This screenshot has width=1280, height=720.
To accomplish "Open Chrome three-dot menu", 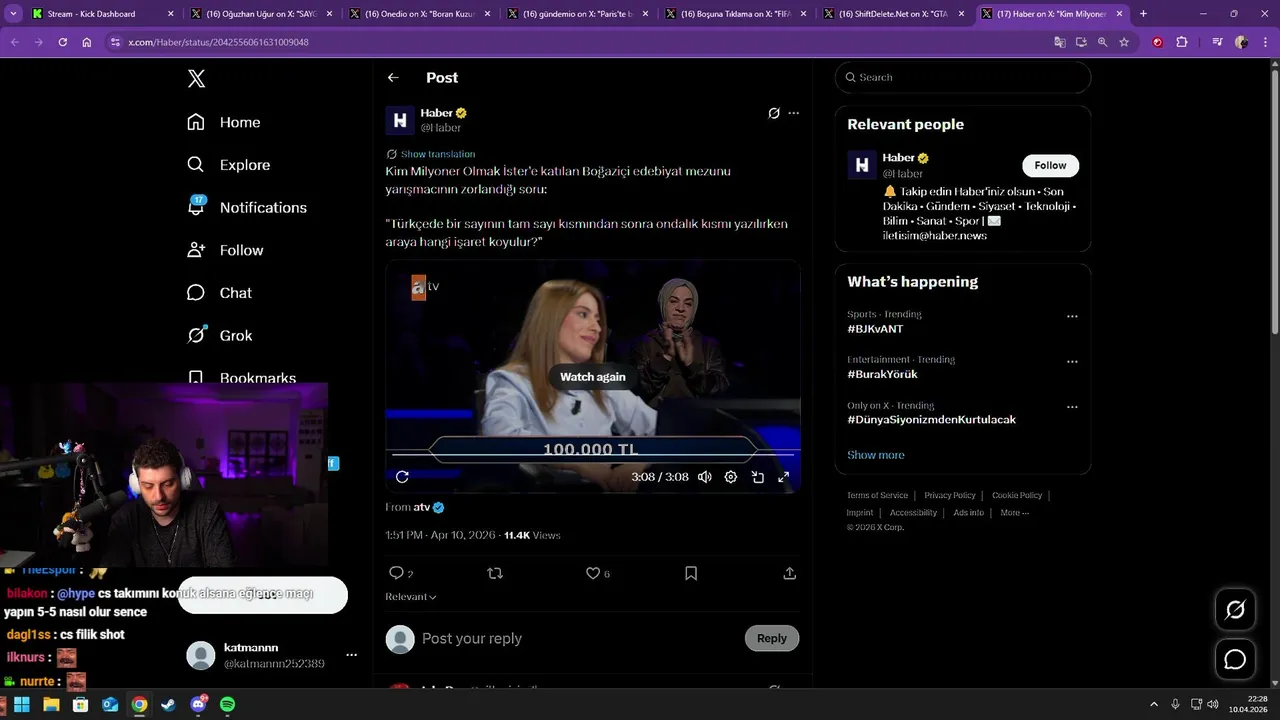I will (x=1264, y=42).
